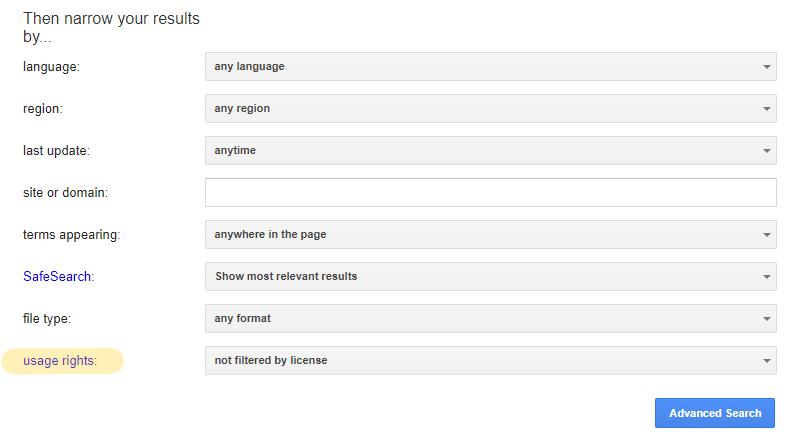
Task: Click the arrow icon of the terms appearing dropdown
Action: click(766, 235)
